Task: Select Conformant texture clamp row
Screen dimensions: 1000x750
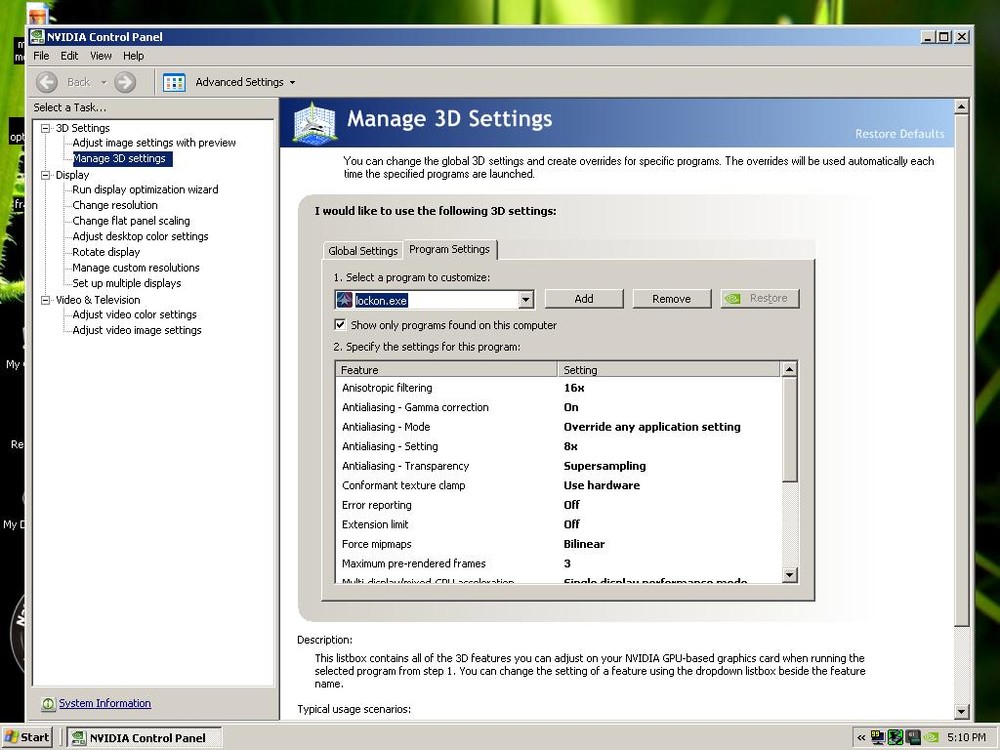Action: [x=558, y=485]
